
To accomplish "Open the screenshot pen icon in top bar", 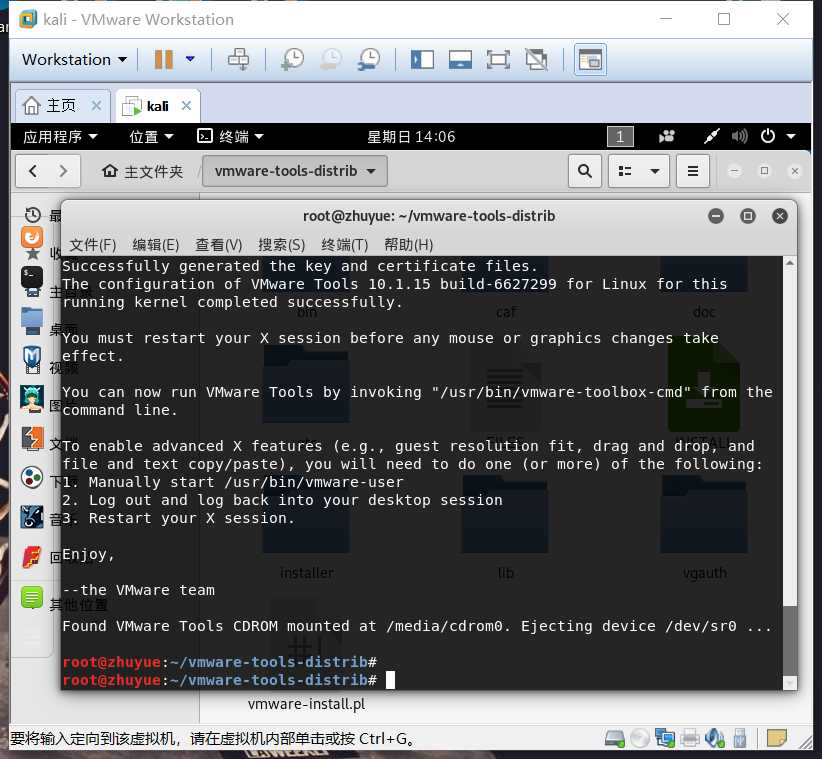I will [711, 137].
